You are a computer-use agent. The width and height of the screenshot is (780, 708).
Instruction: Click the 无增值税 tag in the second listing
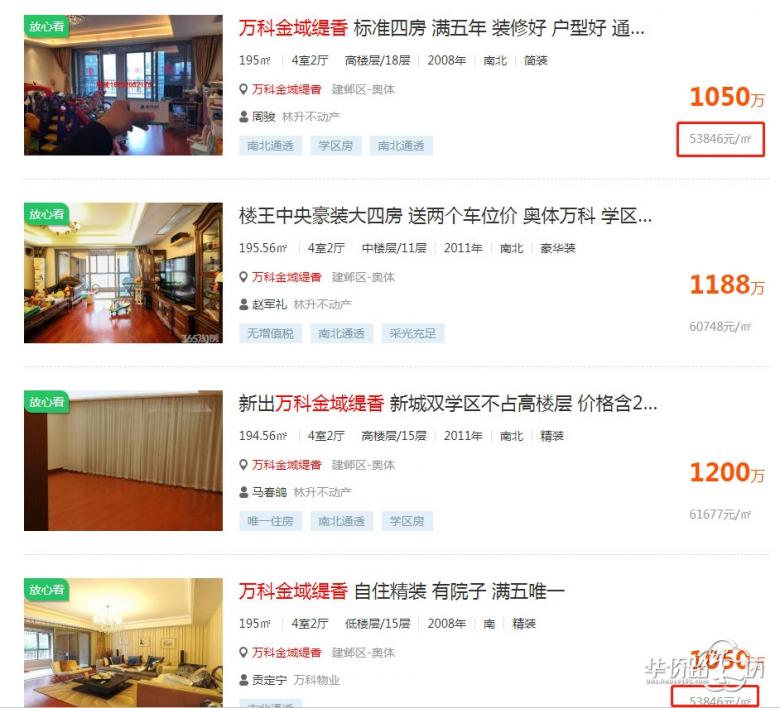271,333
